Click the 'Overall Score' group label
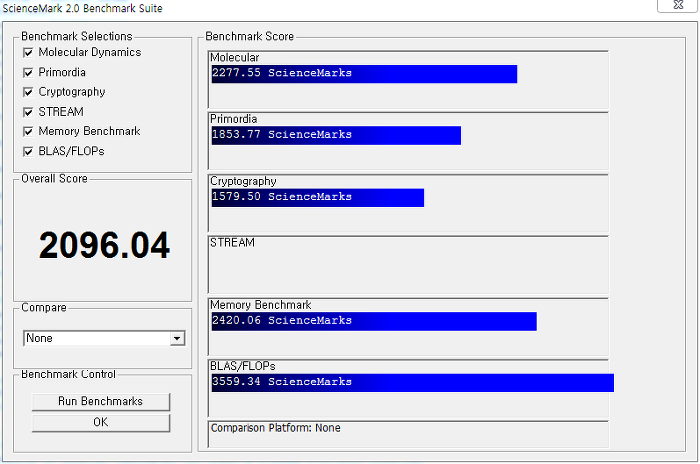The height and width of the screenshot is (464, 700). tap(54, 179)
